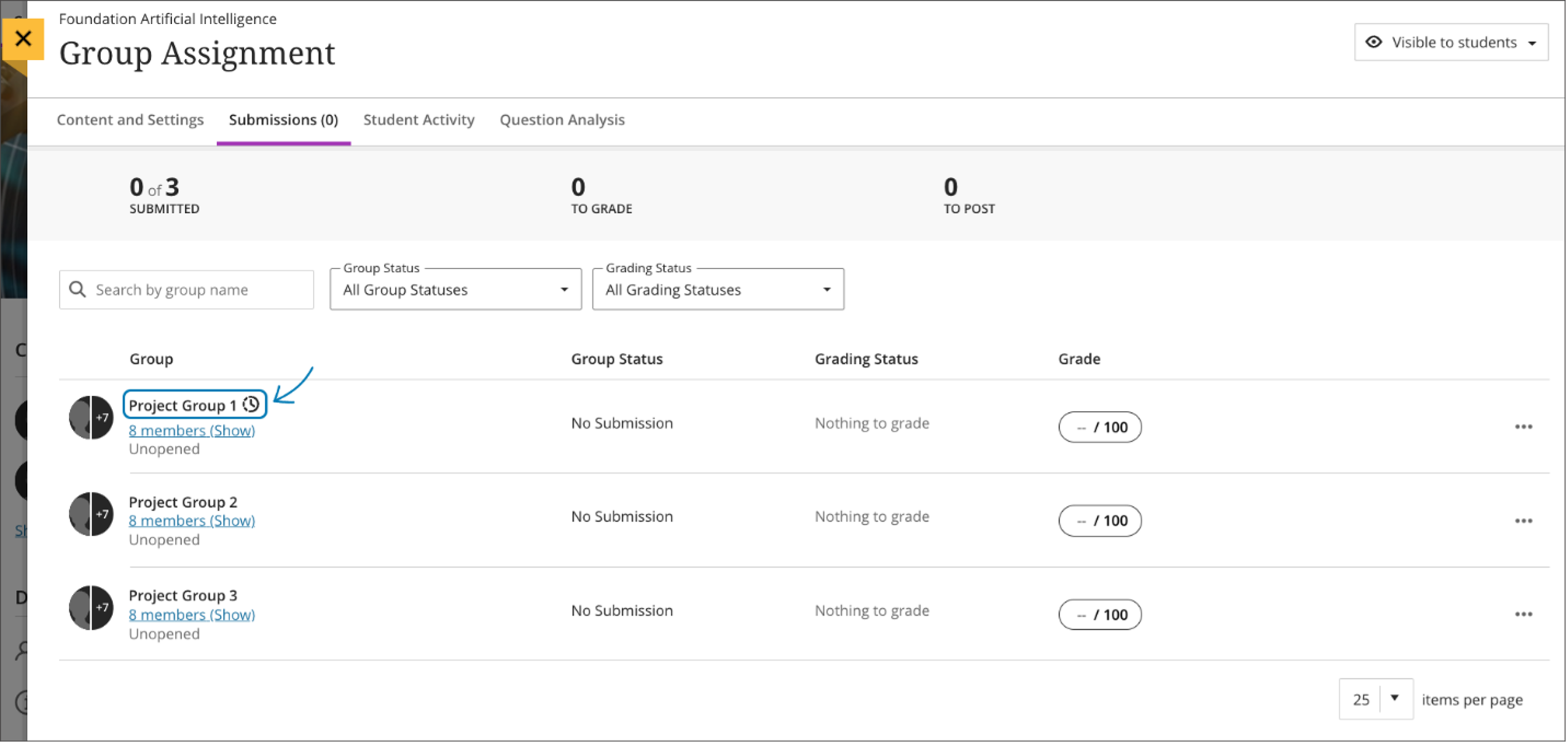Open more options menu for Project Group 3
1568x743 pixels.
pyautogui.click(x=1523, y=614)
